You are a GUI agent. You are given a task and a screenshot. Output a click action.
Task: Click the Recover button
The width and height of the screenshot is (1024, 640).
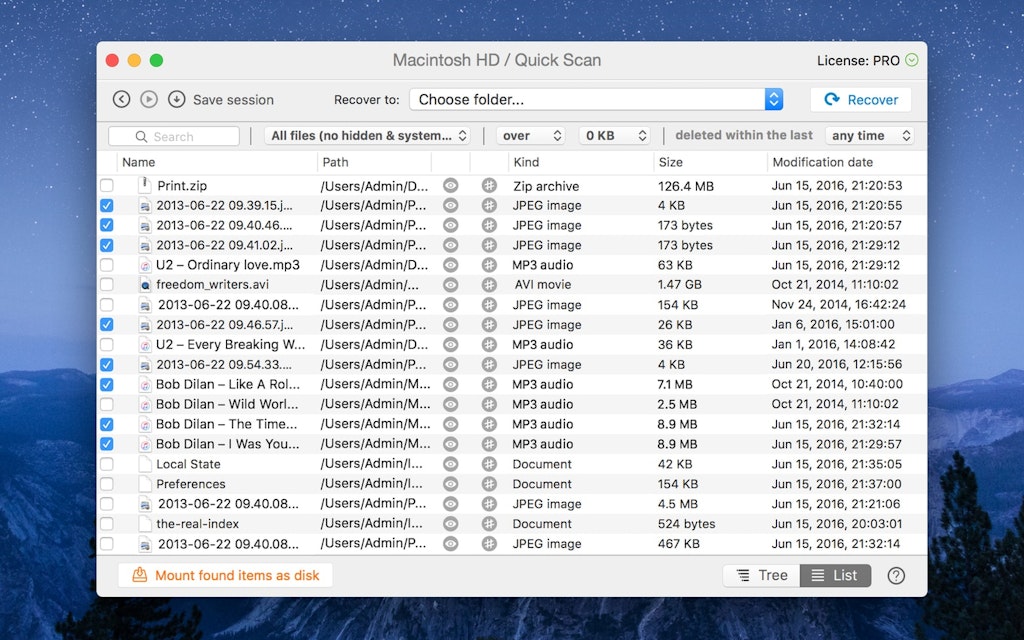(x=860, y=99)
